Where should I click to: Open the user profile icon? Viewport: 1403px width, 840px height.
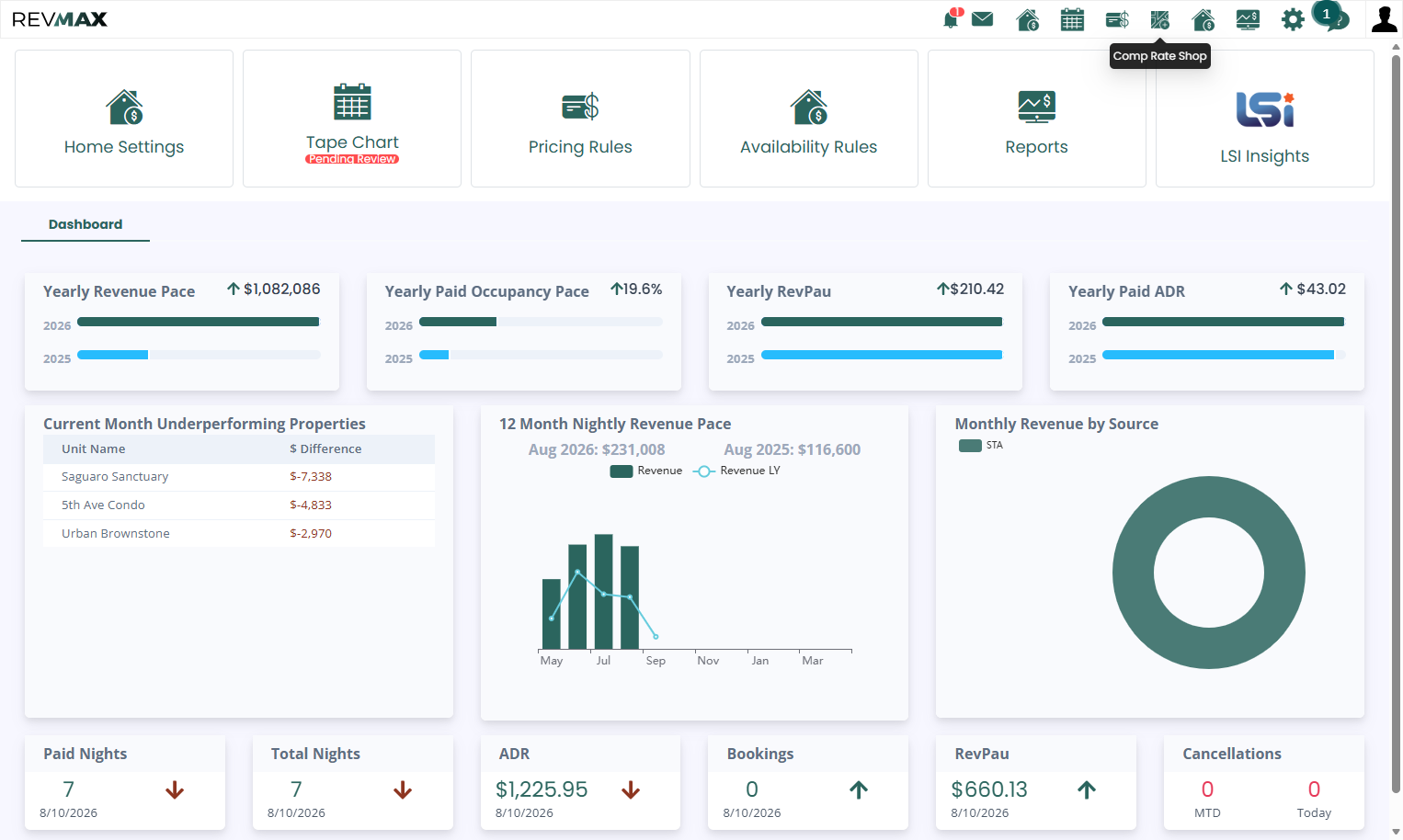point(1384,19)
